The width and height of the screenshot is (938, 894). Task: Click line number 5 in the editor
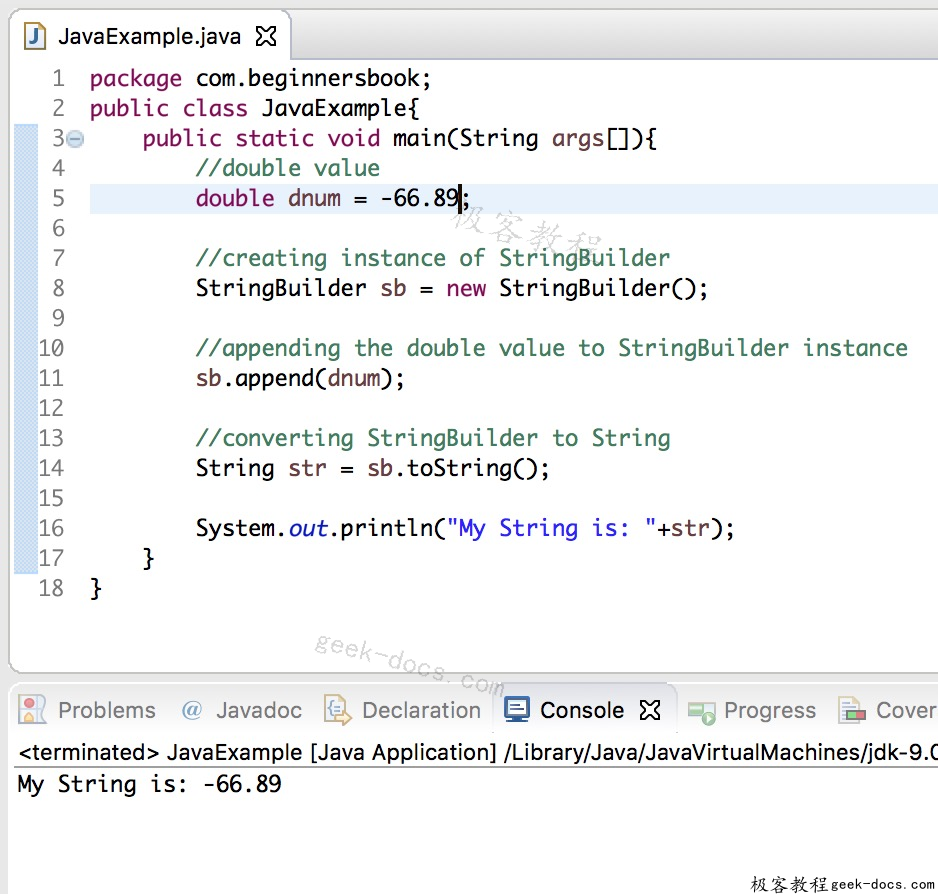(x=58, y=198)
